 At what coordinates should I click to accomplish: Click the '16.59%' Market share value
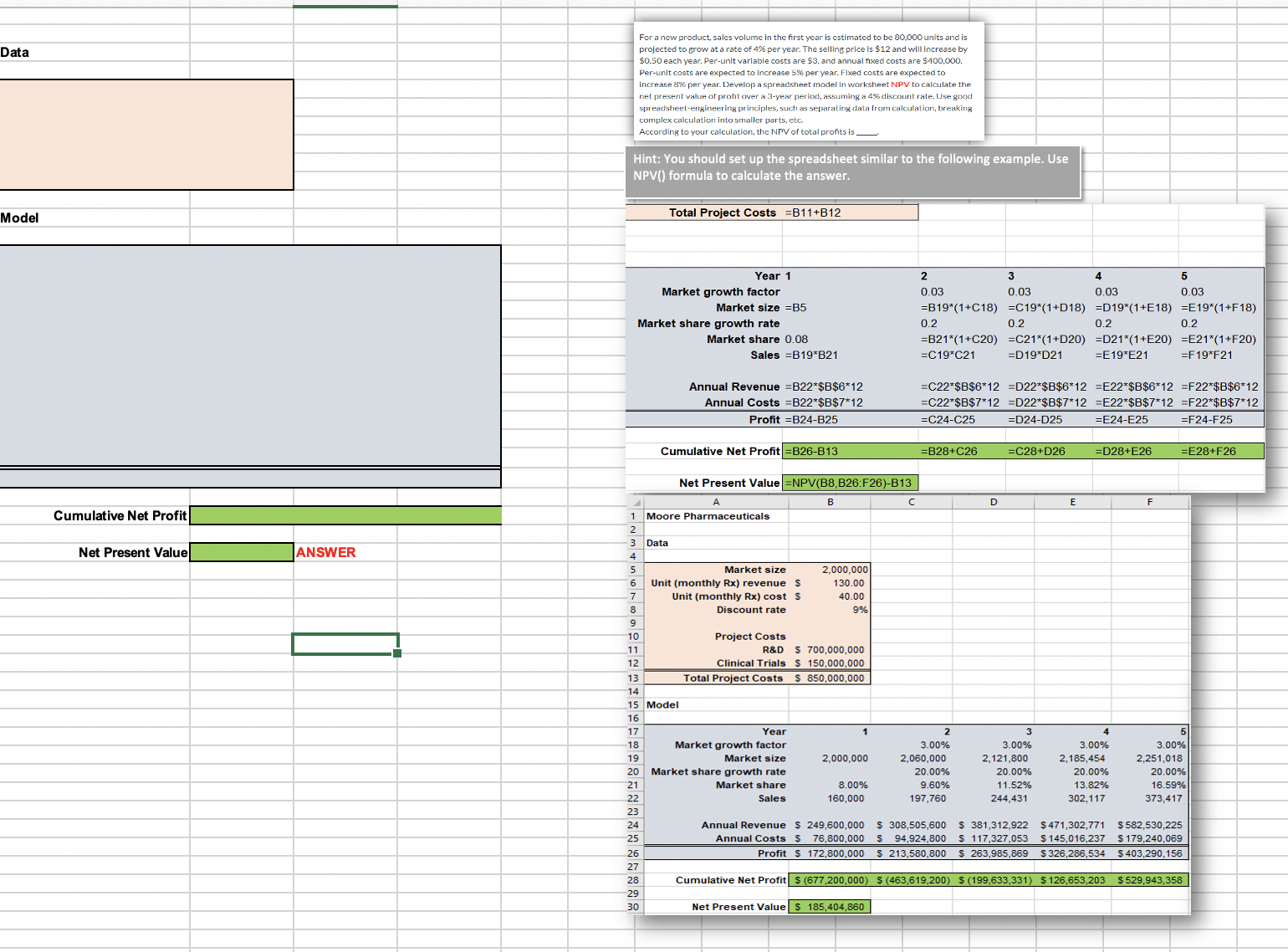[x=1168, y=786]
